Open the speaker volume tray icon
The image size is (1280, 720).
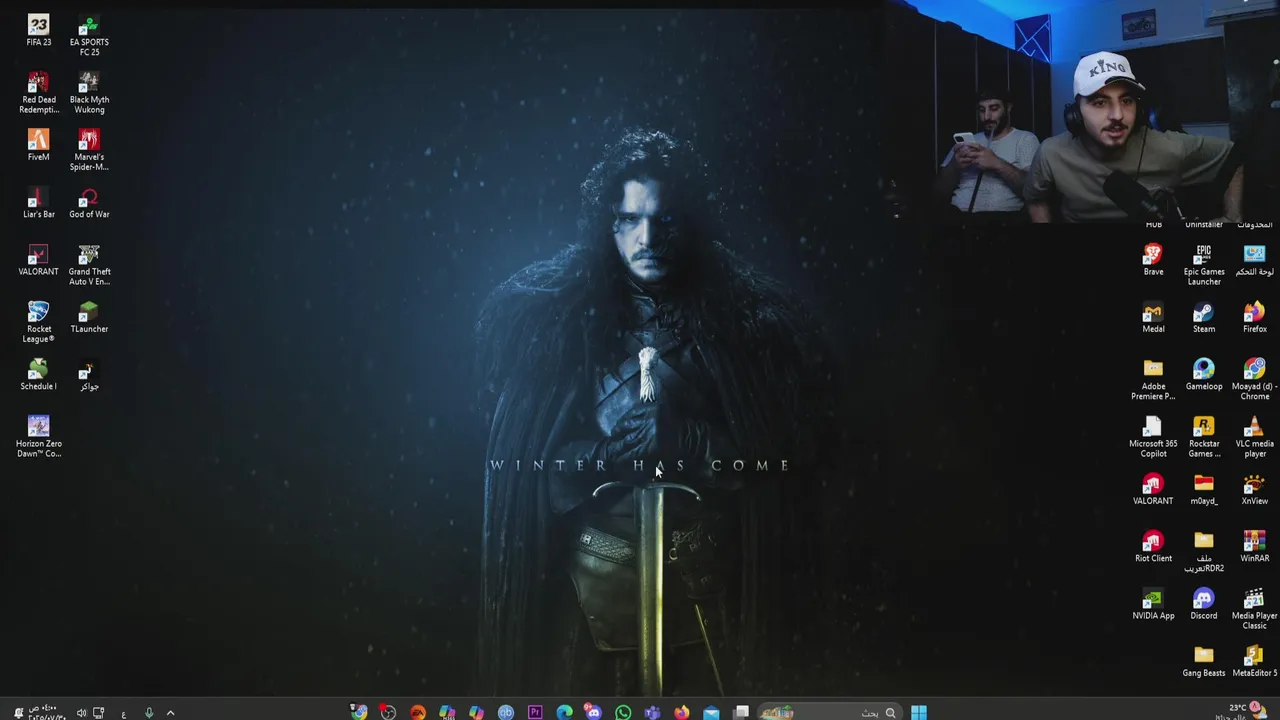point(82,713)
